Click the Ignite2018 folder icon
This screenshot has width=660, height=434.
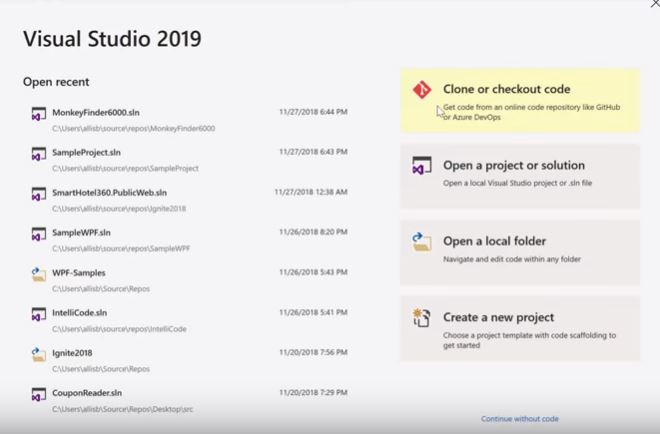[39, 354]
